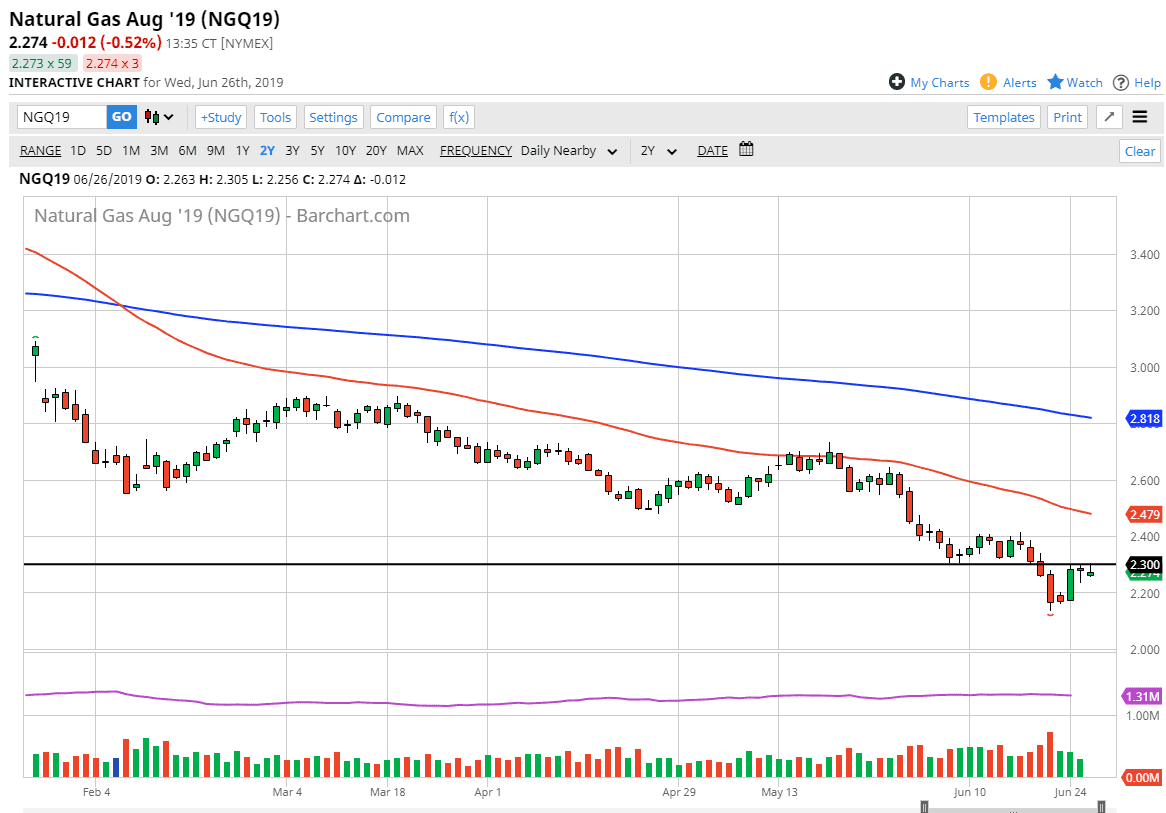Open the Help question mark icon
Image resolution: width=1166 pixels, height=813 pixels.
(x=1121, y=82)
